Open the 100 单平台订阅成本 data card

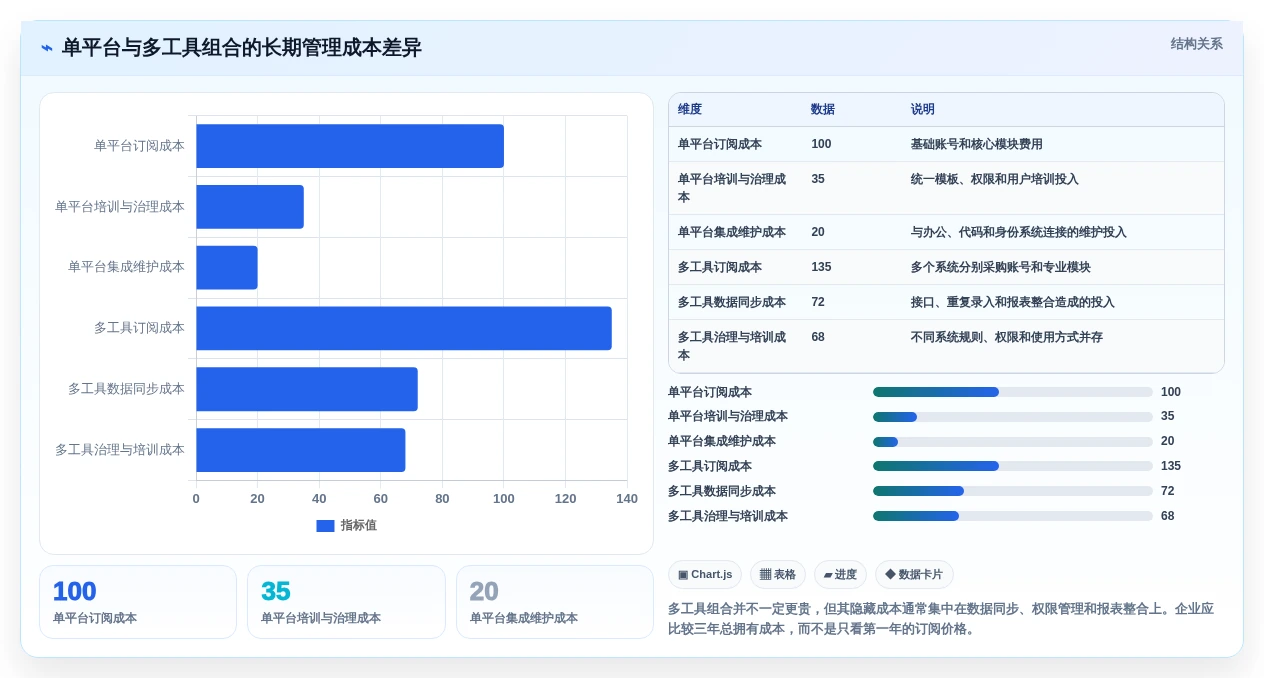[x=138, y=602]
